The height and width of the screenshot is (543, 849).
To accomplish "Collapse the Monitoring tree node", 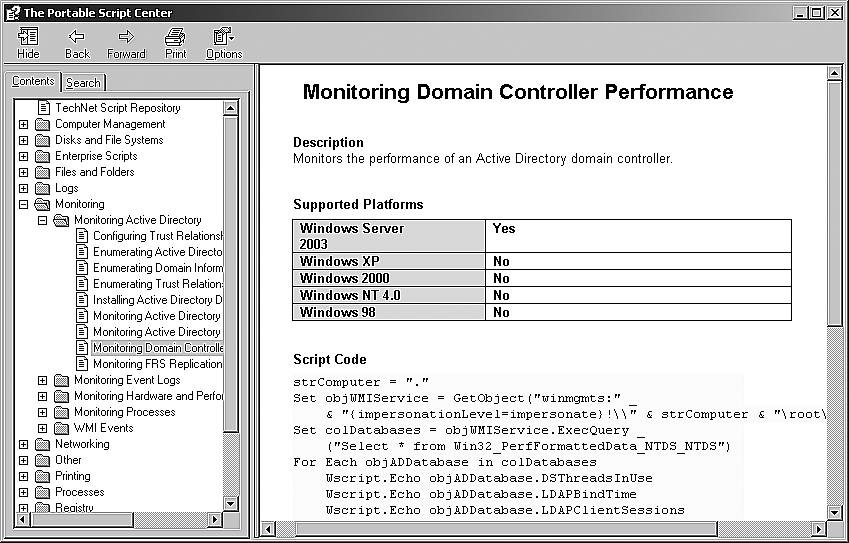I will coord(23,204).
